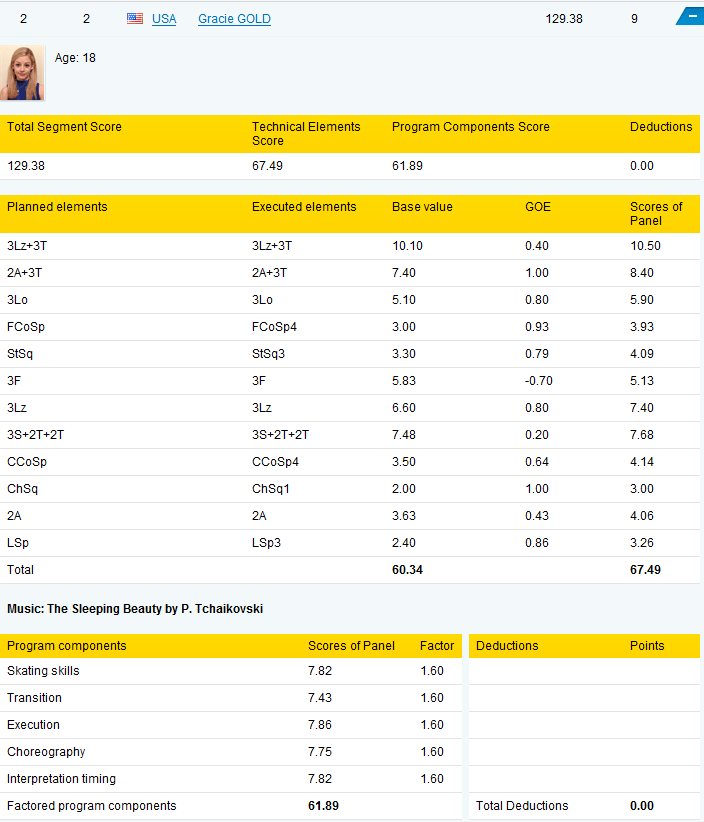Select the Interpretation timing row

(x=231, y=779)
